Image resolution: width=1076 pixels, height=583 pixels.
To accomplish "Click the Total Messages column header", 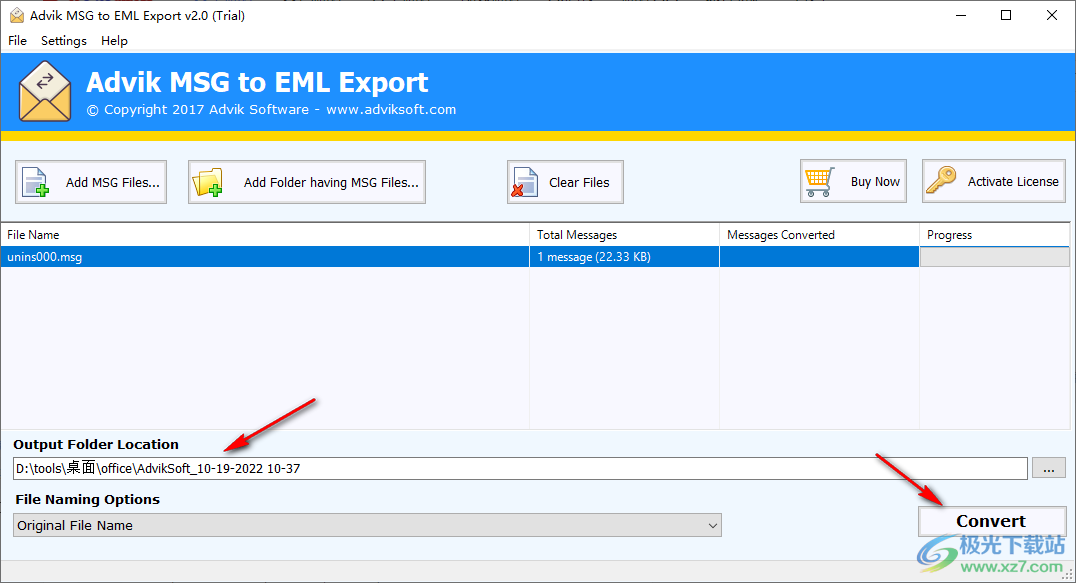I will [624, 235].
